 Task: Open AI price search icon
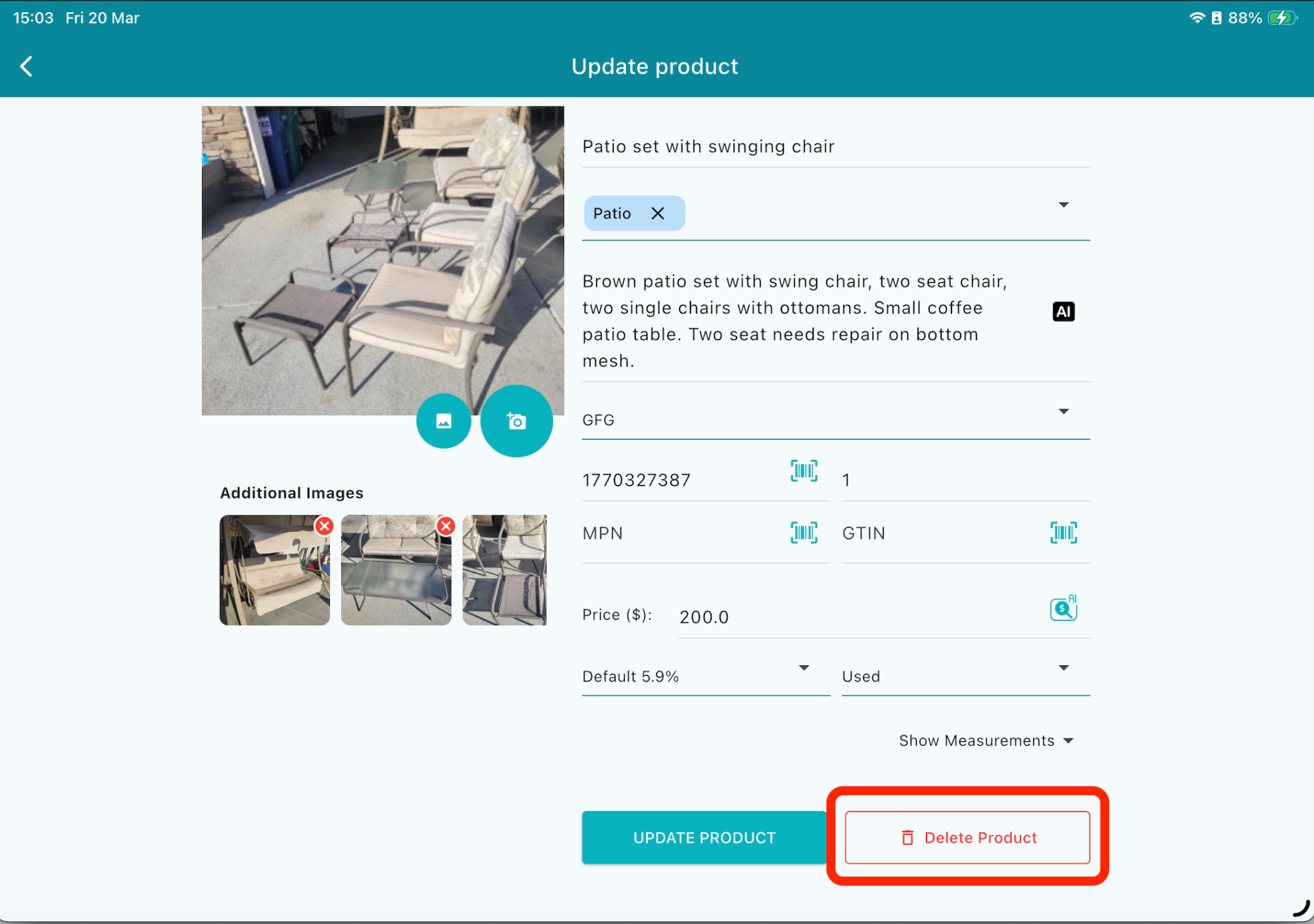coord(1063,608)
